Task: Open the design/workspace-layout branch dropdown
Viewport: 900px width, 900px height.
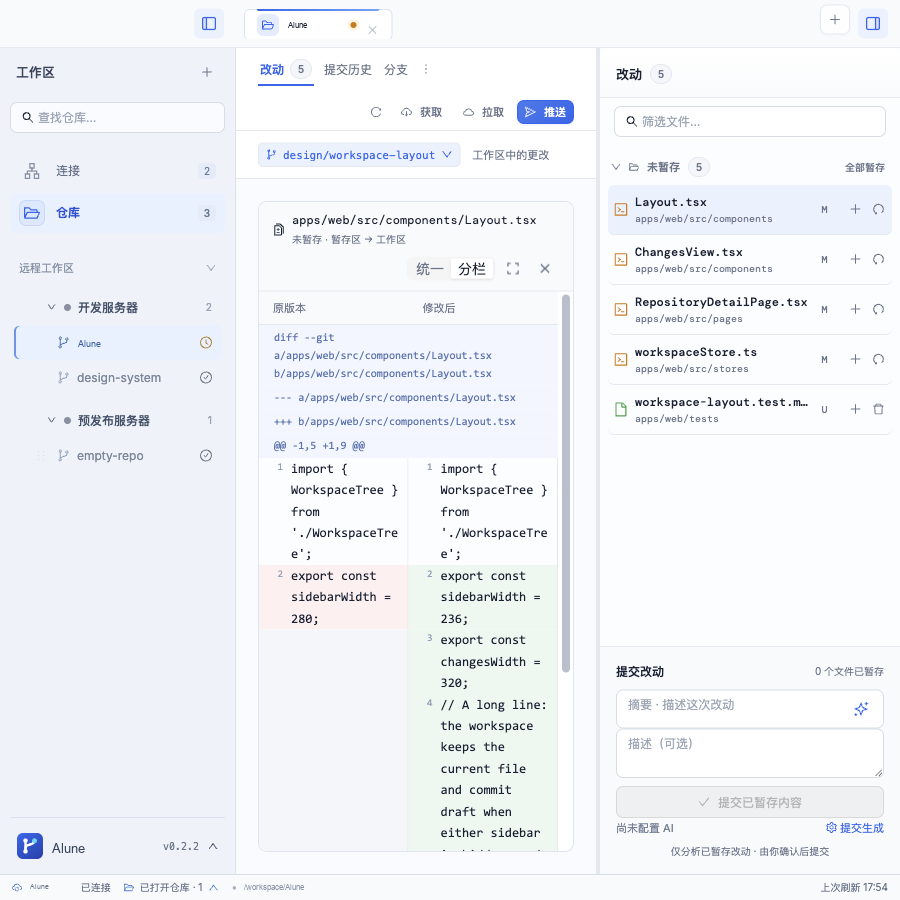Action: [359, 155]
